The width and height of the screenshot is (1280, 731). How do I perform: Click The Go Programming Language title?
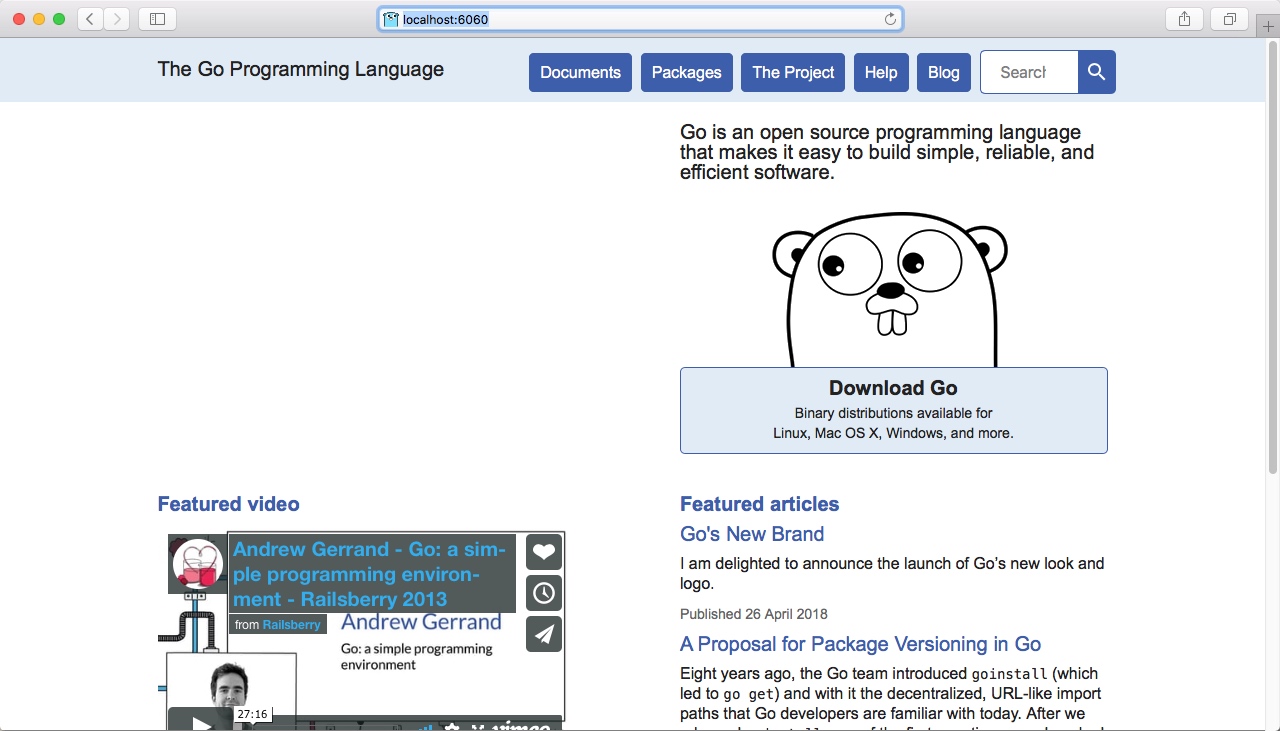(300, 69)
